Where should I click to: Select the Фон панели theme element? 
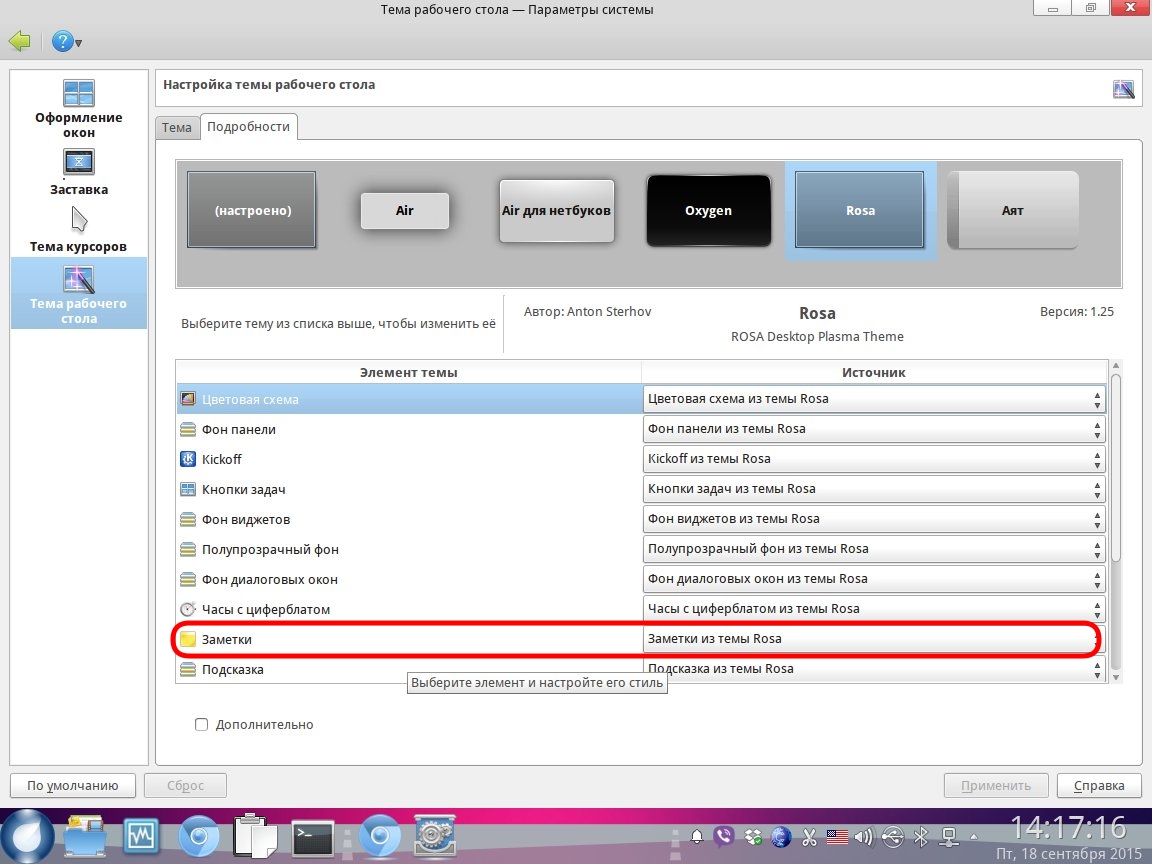pos(408,429)
